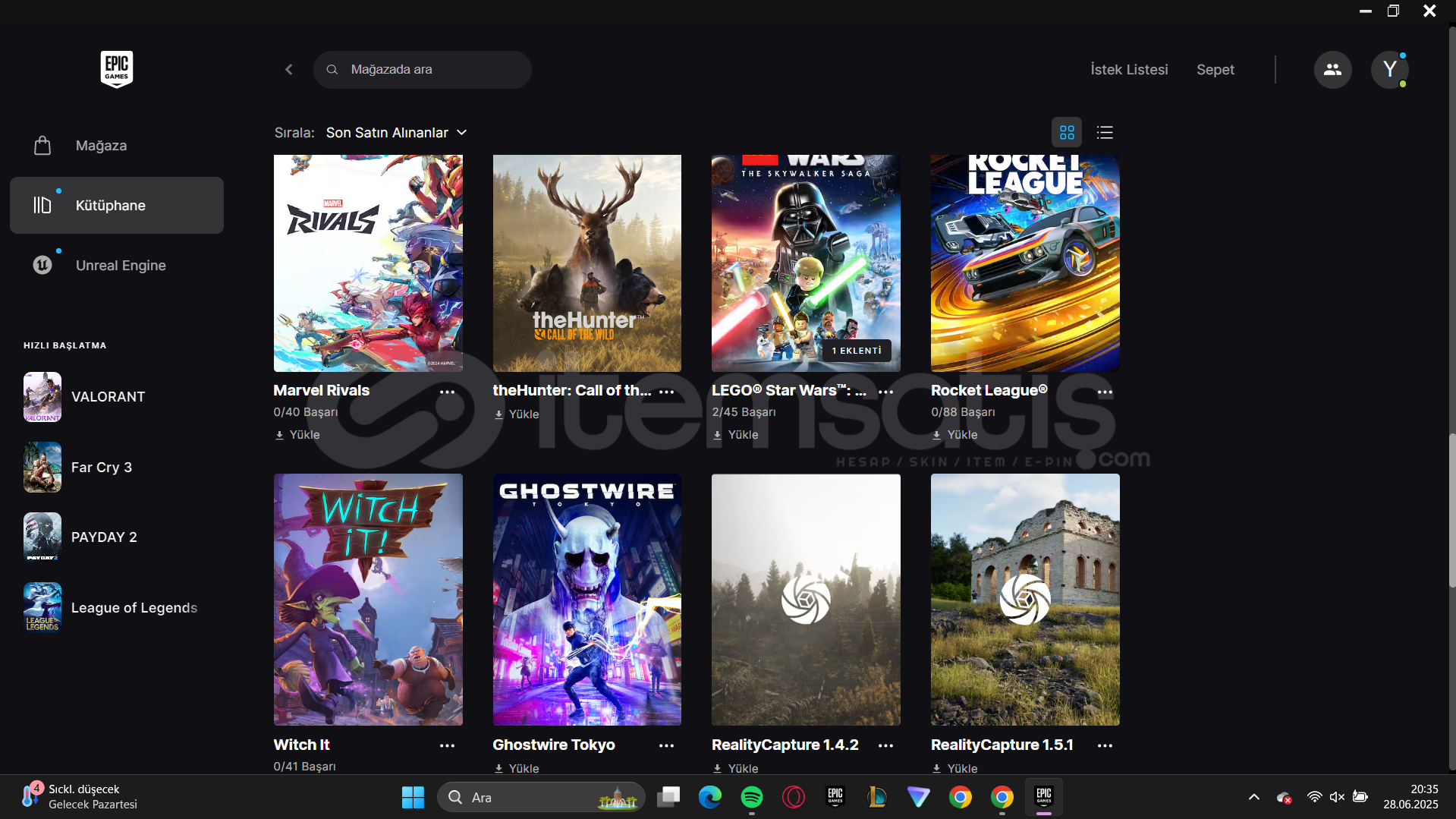Screen dimensions: 1456x819
Task: Open Ghostwire Tokyo options menu
Action: pos(667,746)
